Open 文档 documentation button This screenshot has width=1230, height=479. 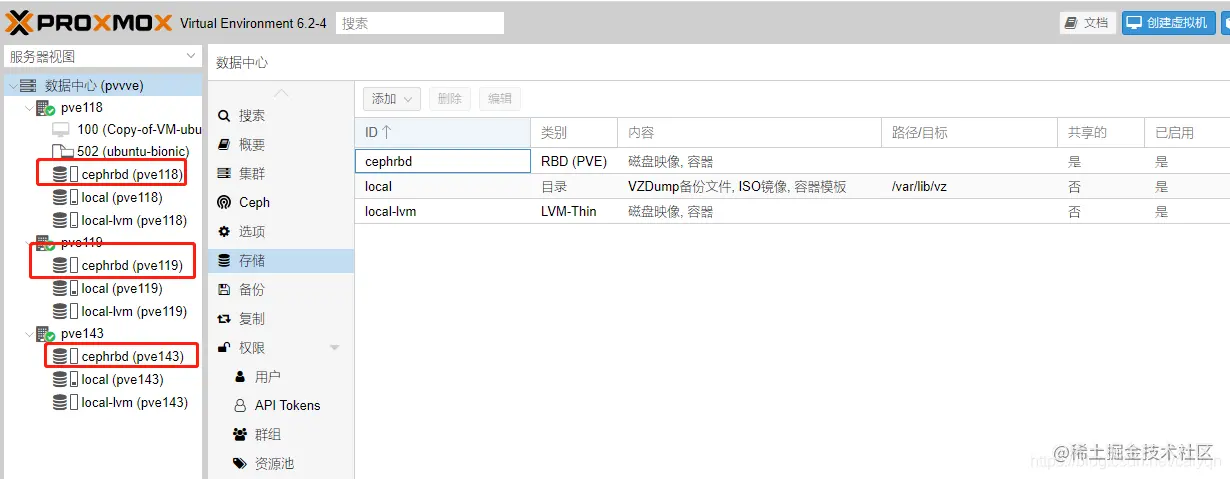(1087, 23)
